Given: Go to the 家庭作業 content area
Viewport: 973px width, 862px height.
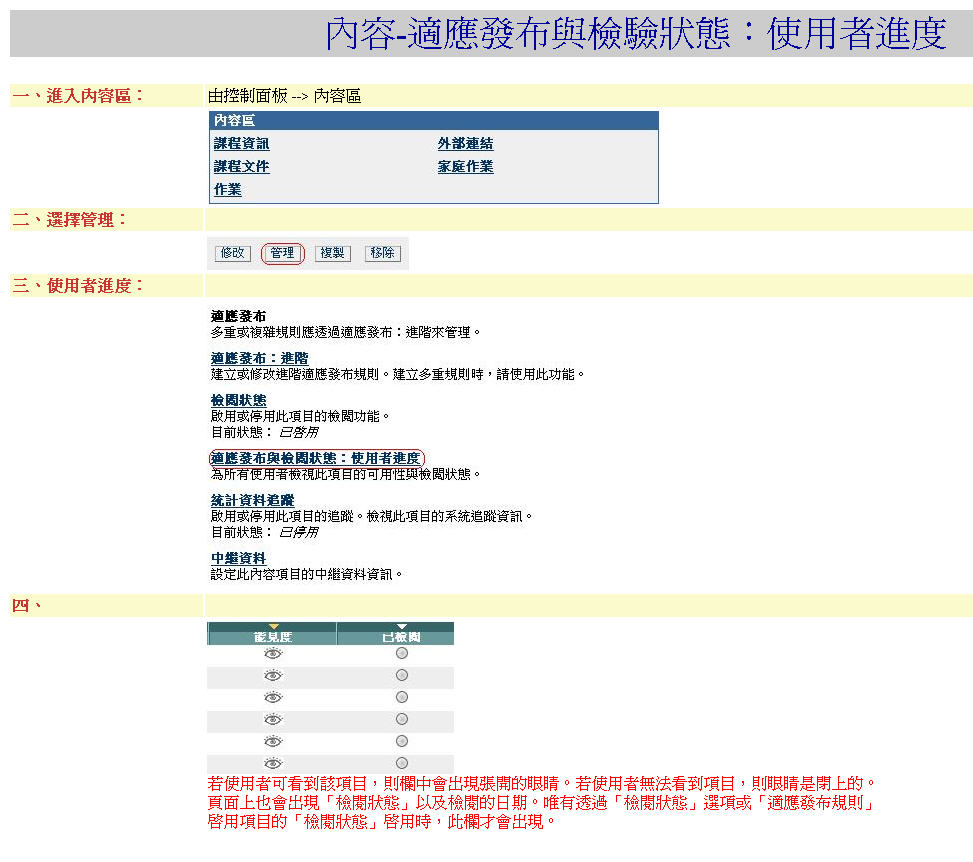Looking at the screenshot, I should click(x=465, y=167).
